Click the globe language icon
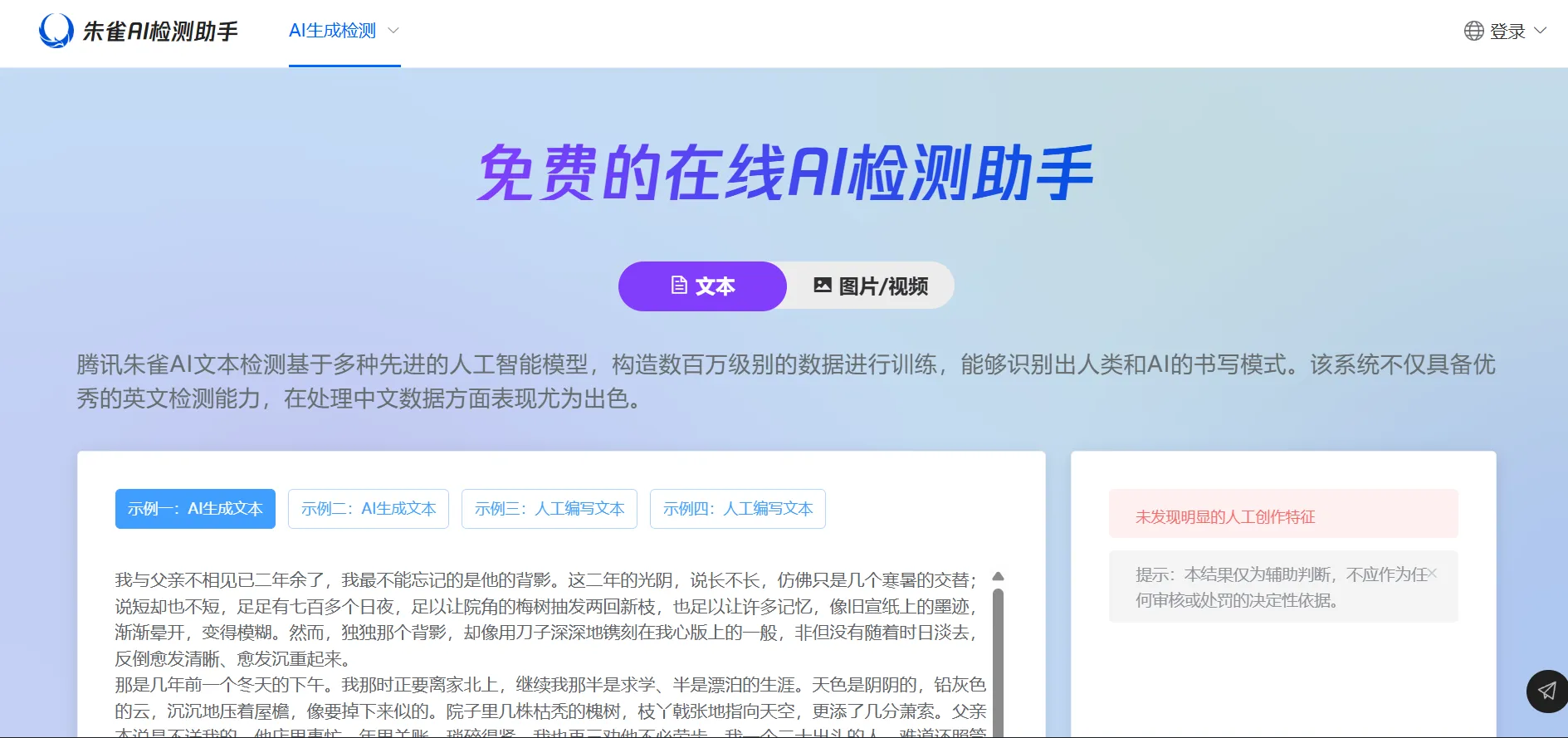This screenshot has height=738, width=1568. [1473, 32]
